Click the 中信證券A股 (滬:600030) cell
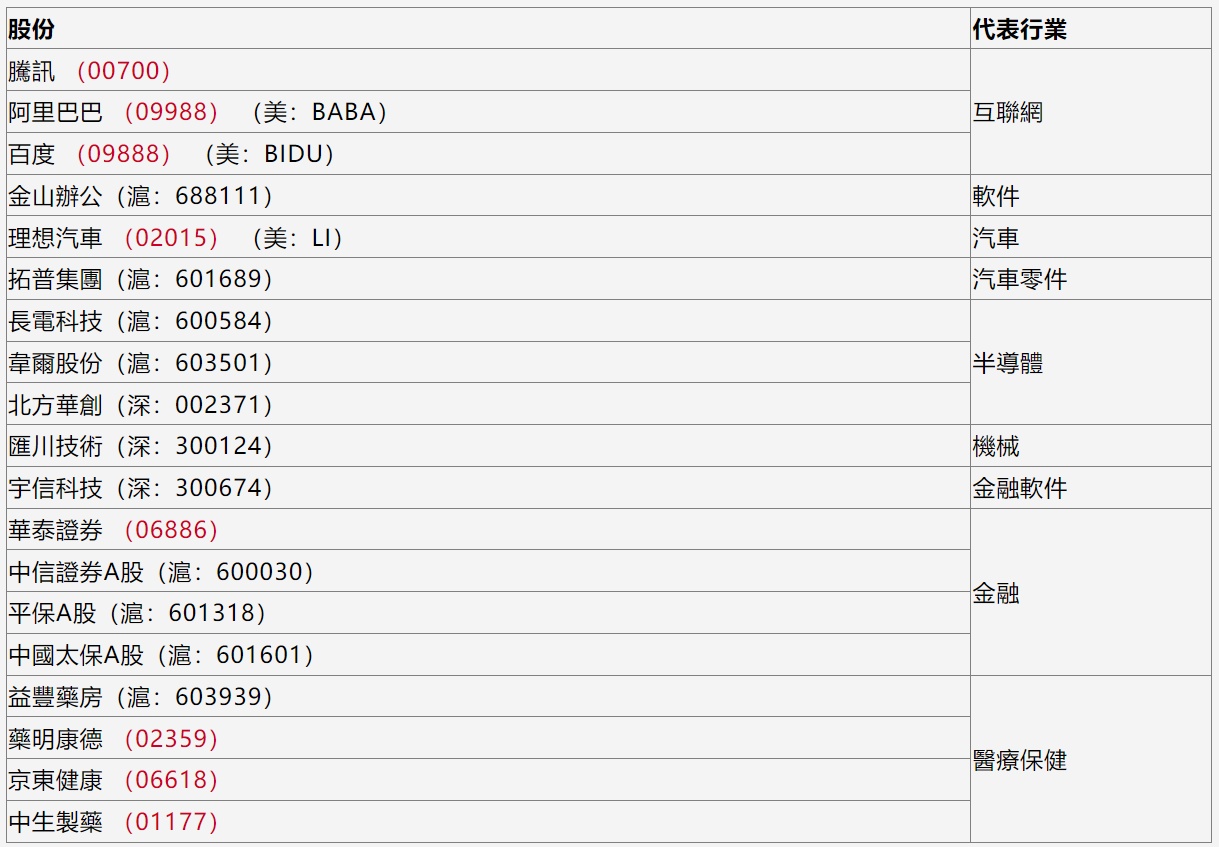The image size is (1219, 847). 161,572
